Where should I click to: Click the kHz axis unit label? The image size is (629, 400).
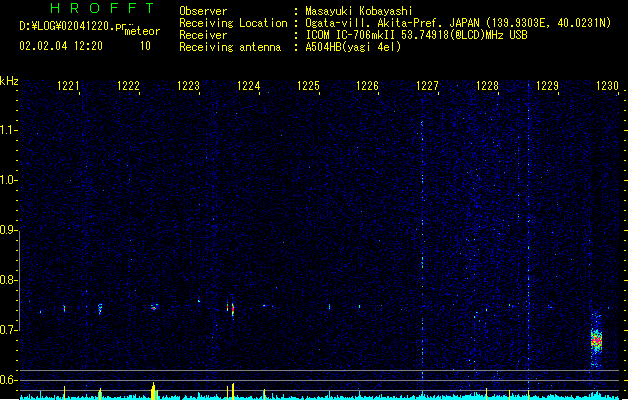(9, 81)
